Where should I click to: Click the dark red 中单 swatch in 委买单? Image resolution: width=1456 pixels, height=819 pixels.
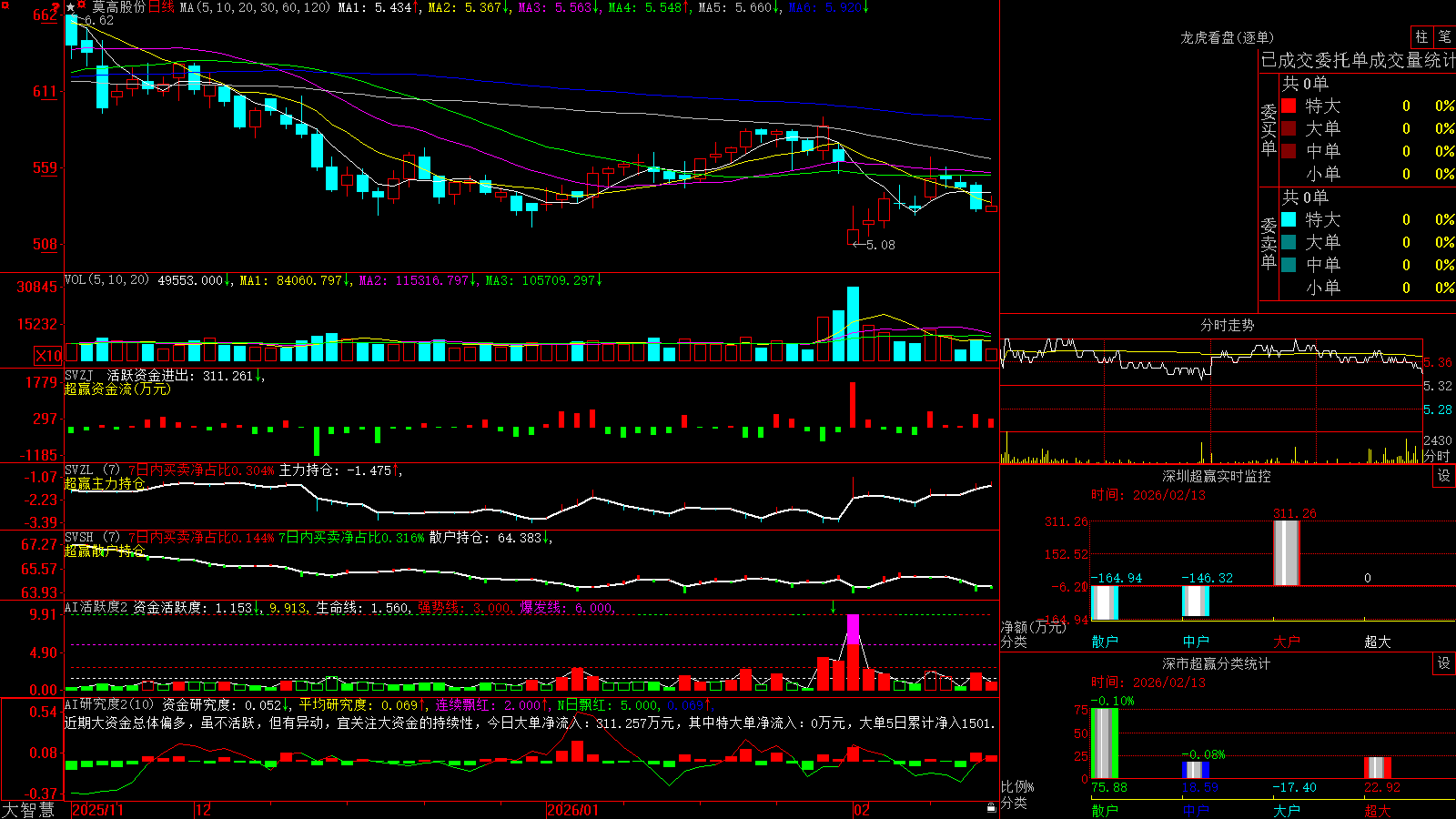click(x=1289, y=151)
